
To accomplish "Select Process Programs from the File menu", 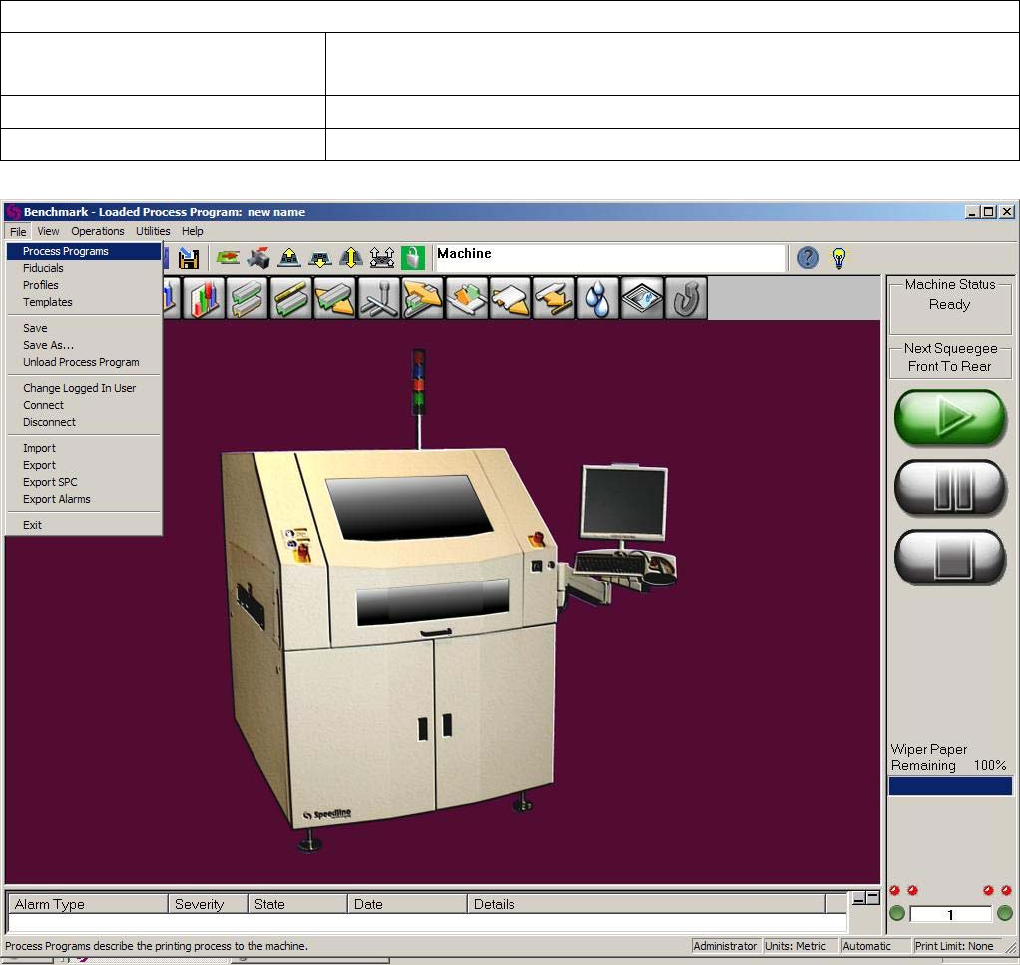I will 66,251.
